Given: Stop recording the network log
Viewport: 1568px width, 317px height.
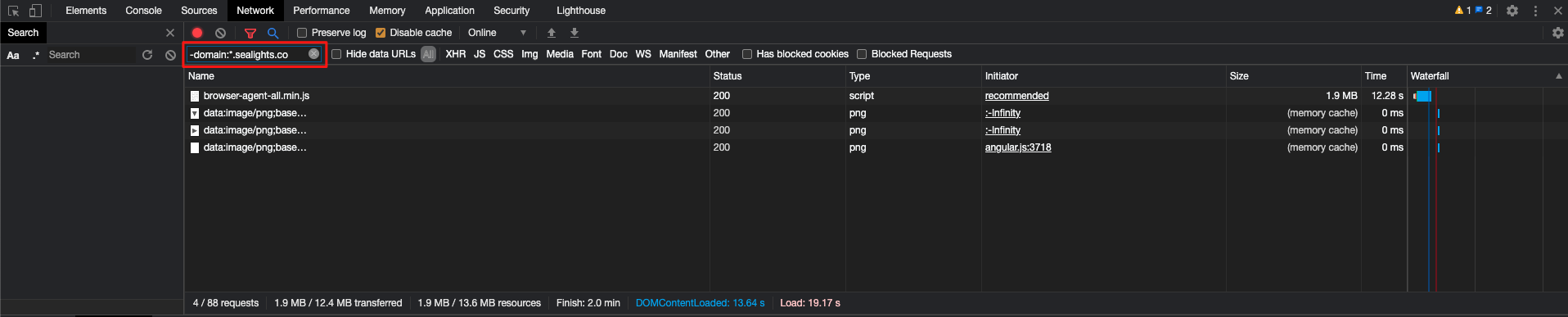Looking at the screenshot, I should tap(197, 33).
